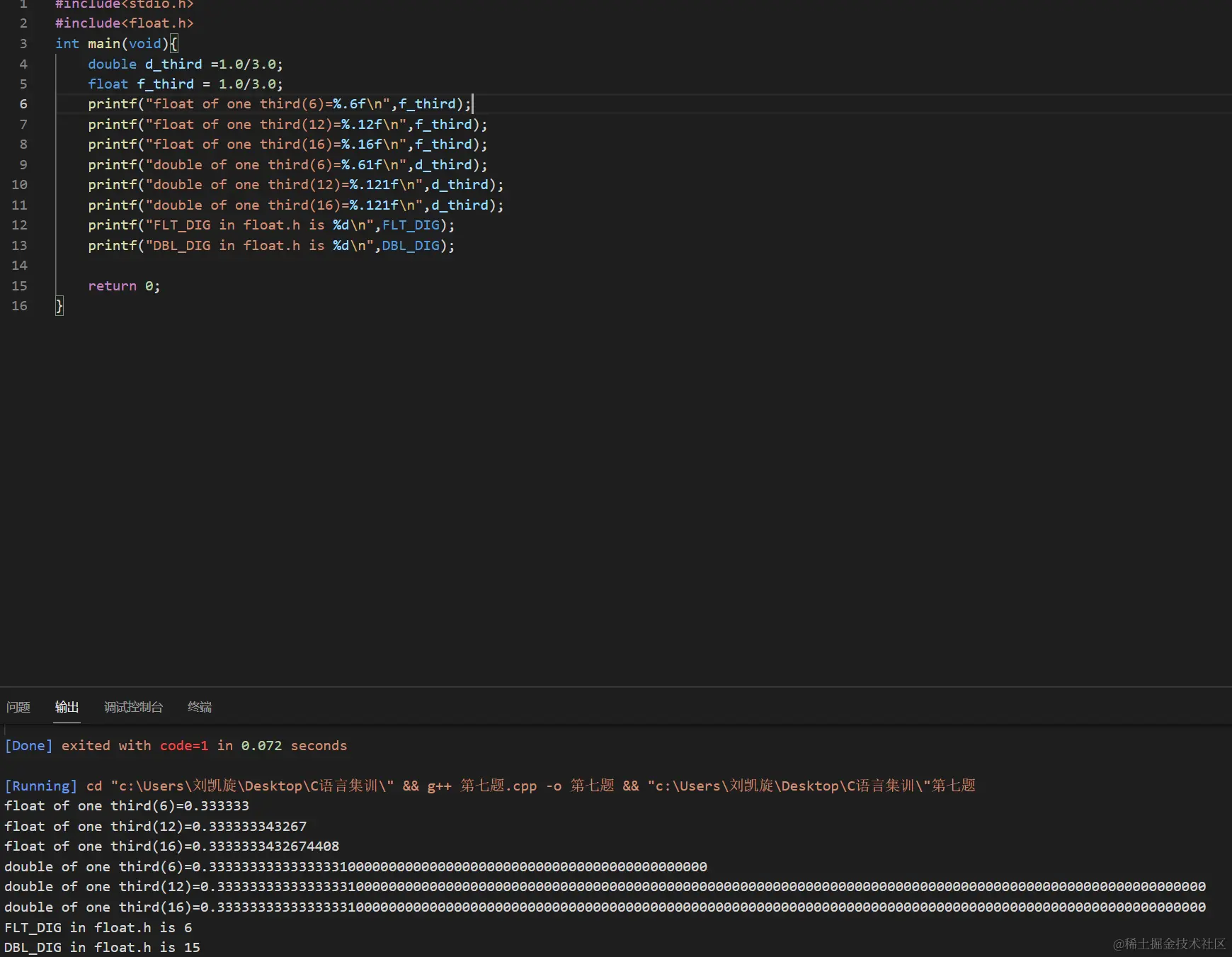
Task: Click the [Done] exited with code=1 output line
Action: pos(176,746)
